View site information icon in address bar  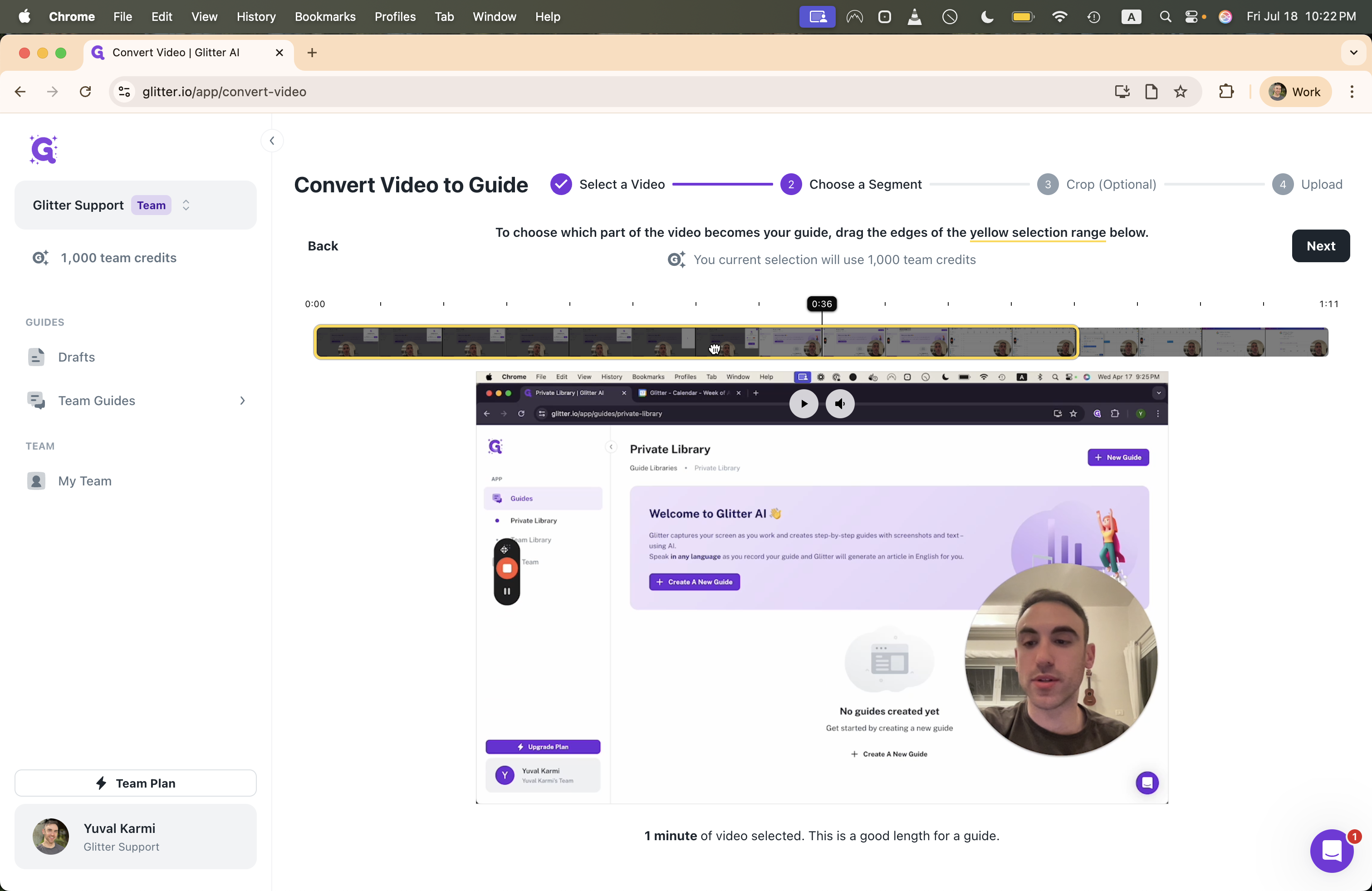pyautogui.click(x=124, y=92)
